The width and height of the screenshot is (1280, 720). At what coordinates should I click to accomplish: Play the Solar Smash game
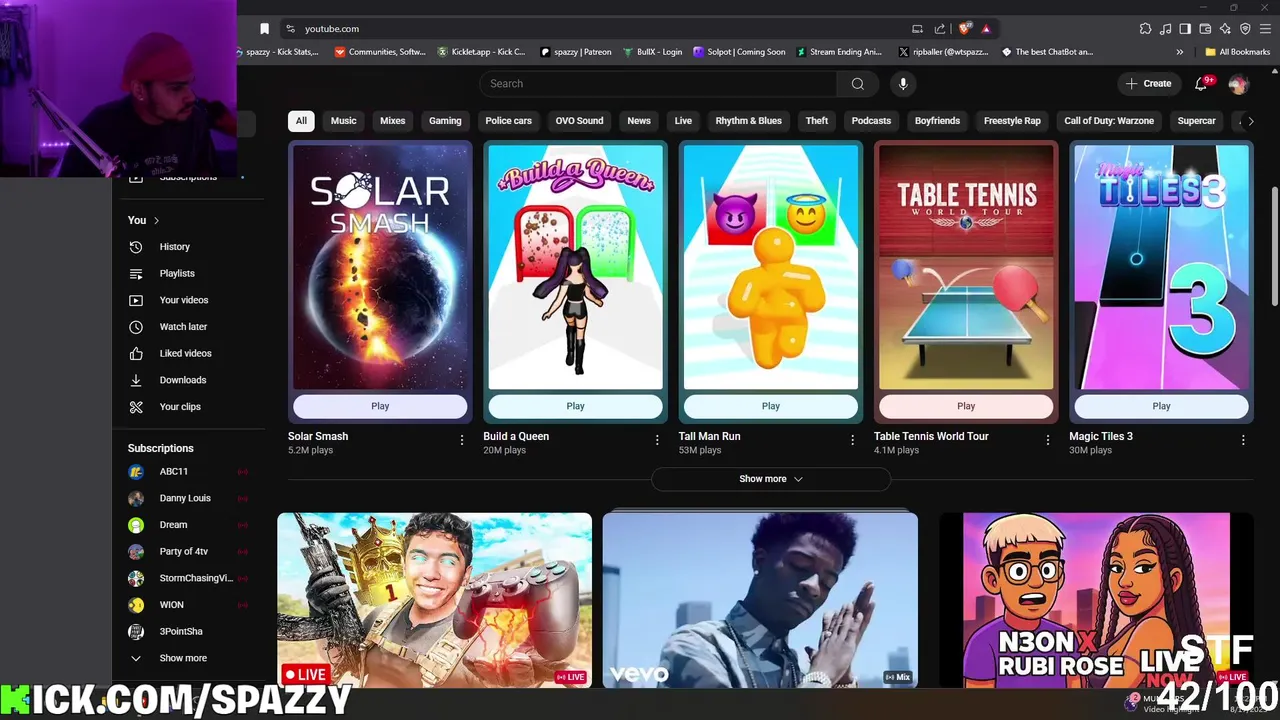tap(380, 406)
